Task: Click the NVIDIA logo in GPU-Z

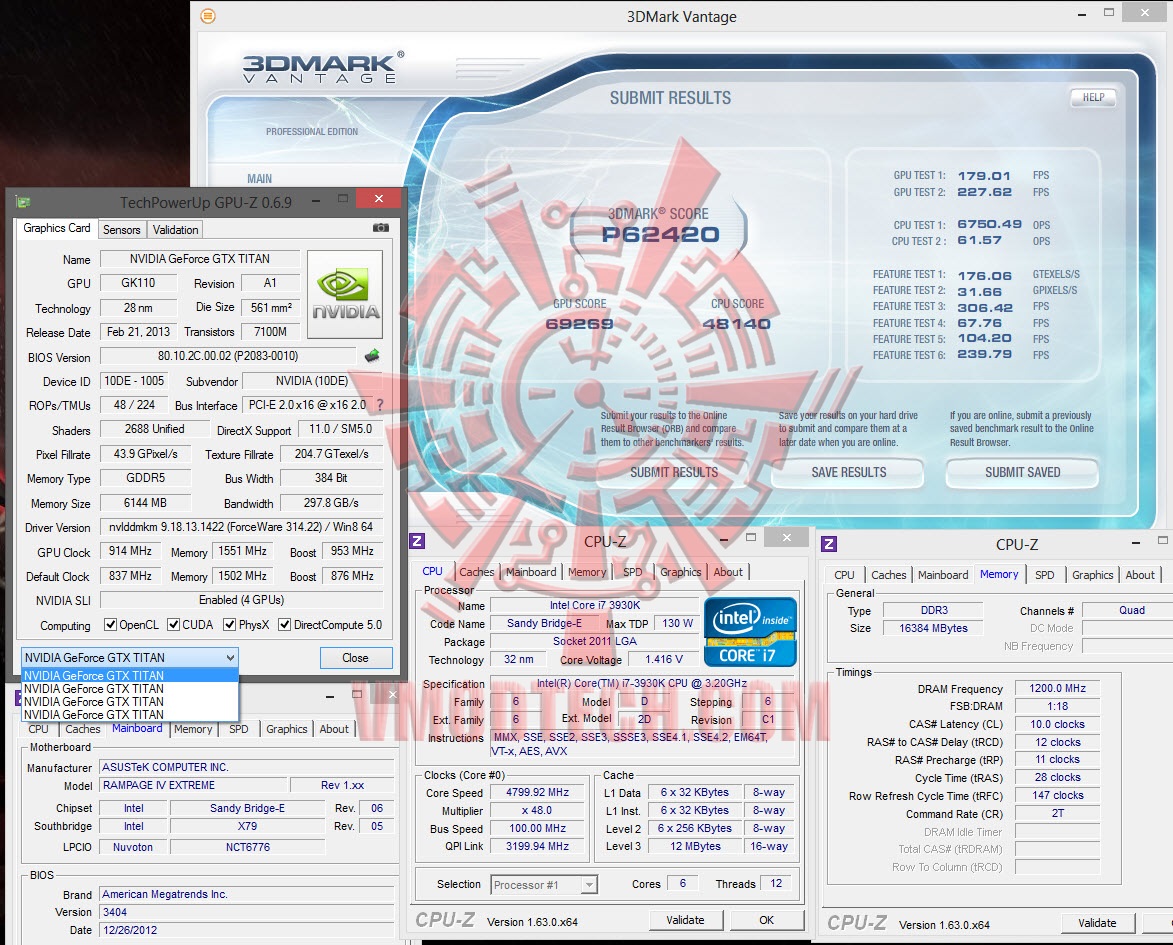Action: (345, 294)
